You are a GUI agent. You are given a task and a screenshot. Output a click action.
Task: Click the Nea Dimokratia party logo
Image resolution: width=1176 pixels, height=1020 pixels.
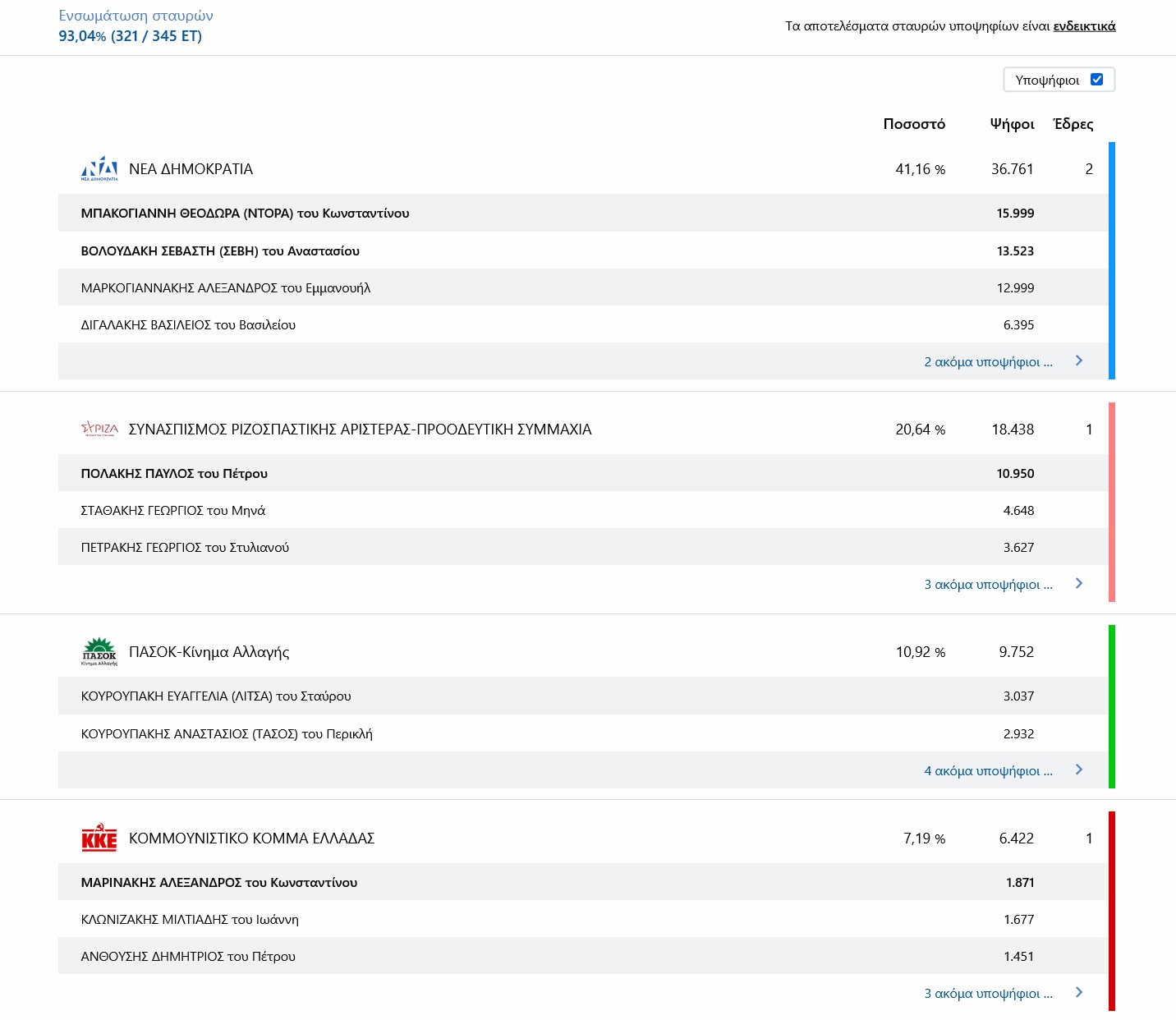point(99,168)
